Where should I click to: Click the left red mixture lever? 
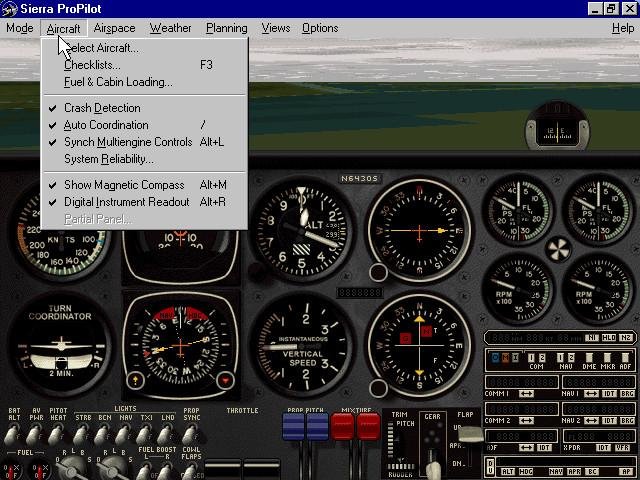pyautogui.click(x=342, y=427)
